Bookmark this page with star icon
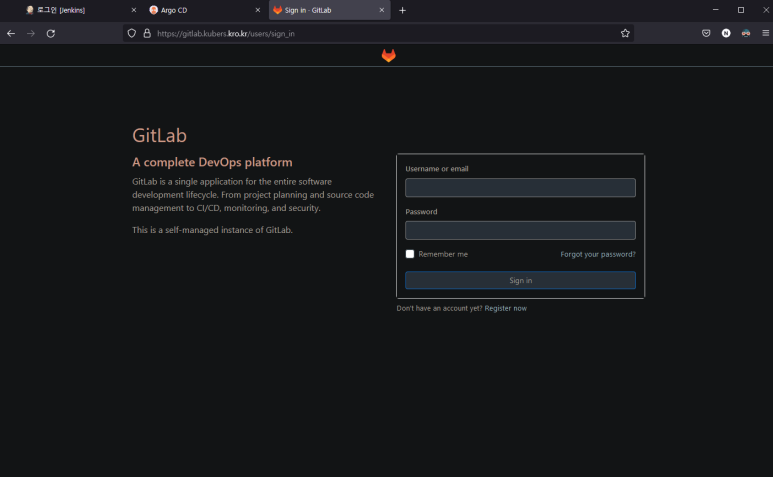This screenshot has height=477, width=773. [625, 33]
